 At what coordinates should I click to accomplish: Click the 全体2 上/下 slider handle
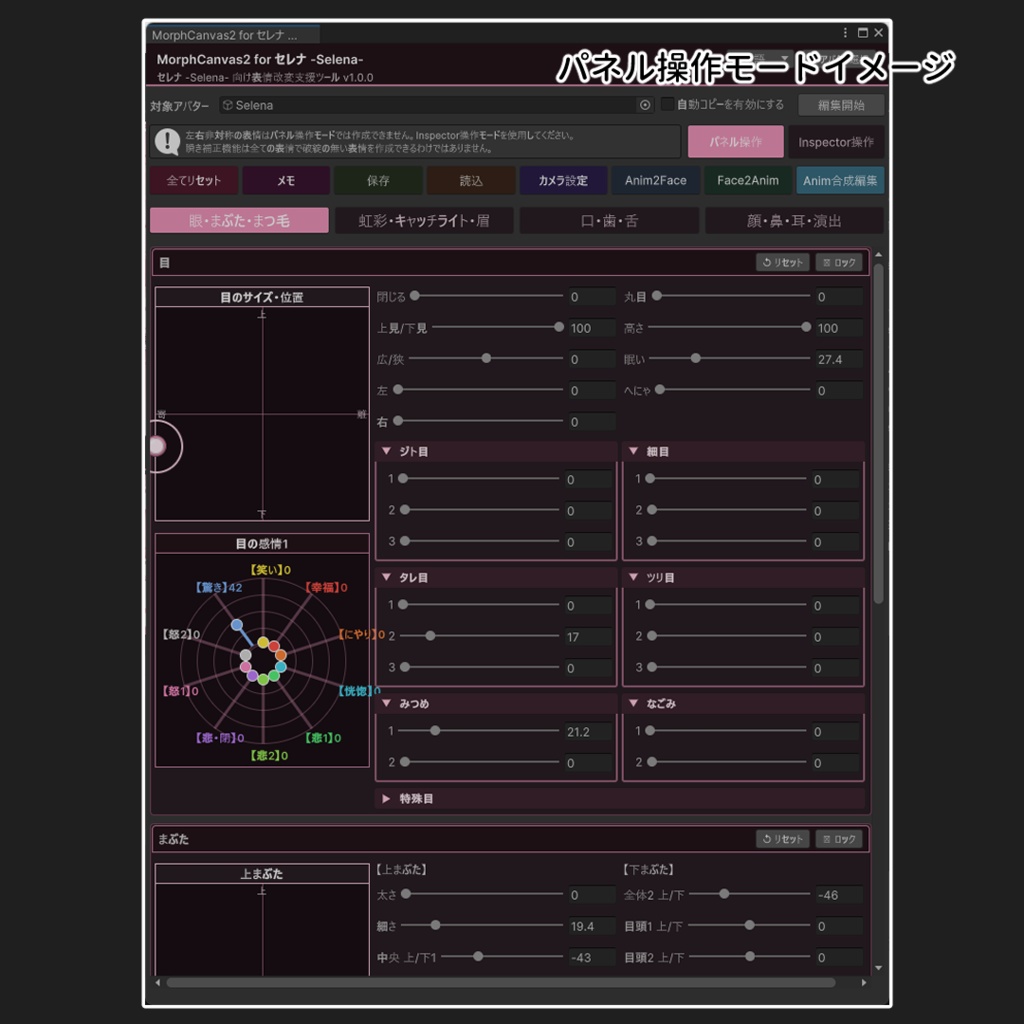click(724, 893)
